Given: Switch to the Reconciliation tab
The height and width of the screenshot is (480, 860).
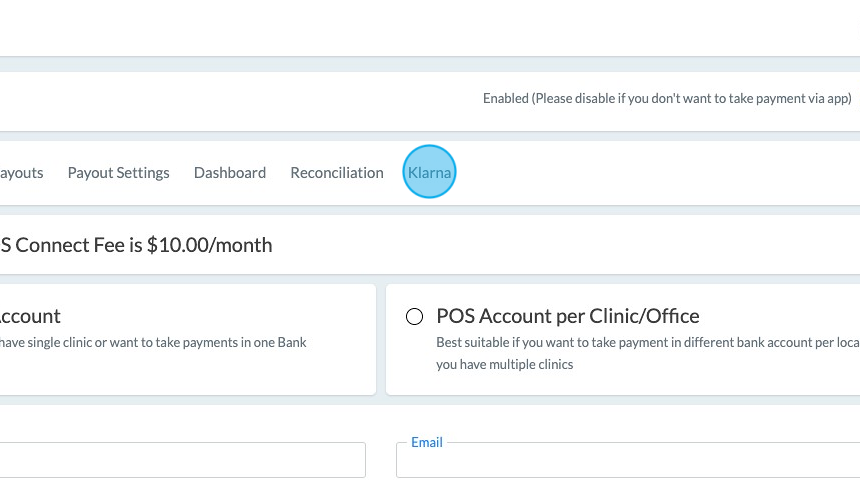Looking at the screenshot, I should coord(337,173).
